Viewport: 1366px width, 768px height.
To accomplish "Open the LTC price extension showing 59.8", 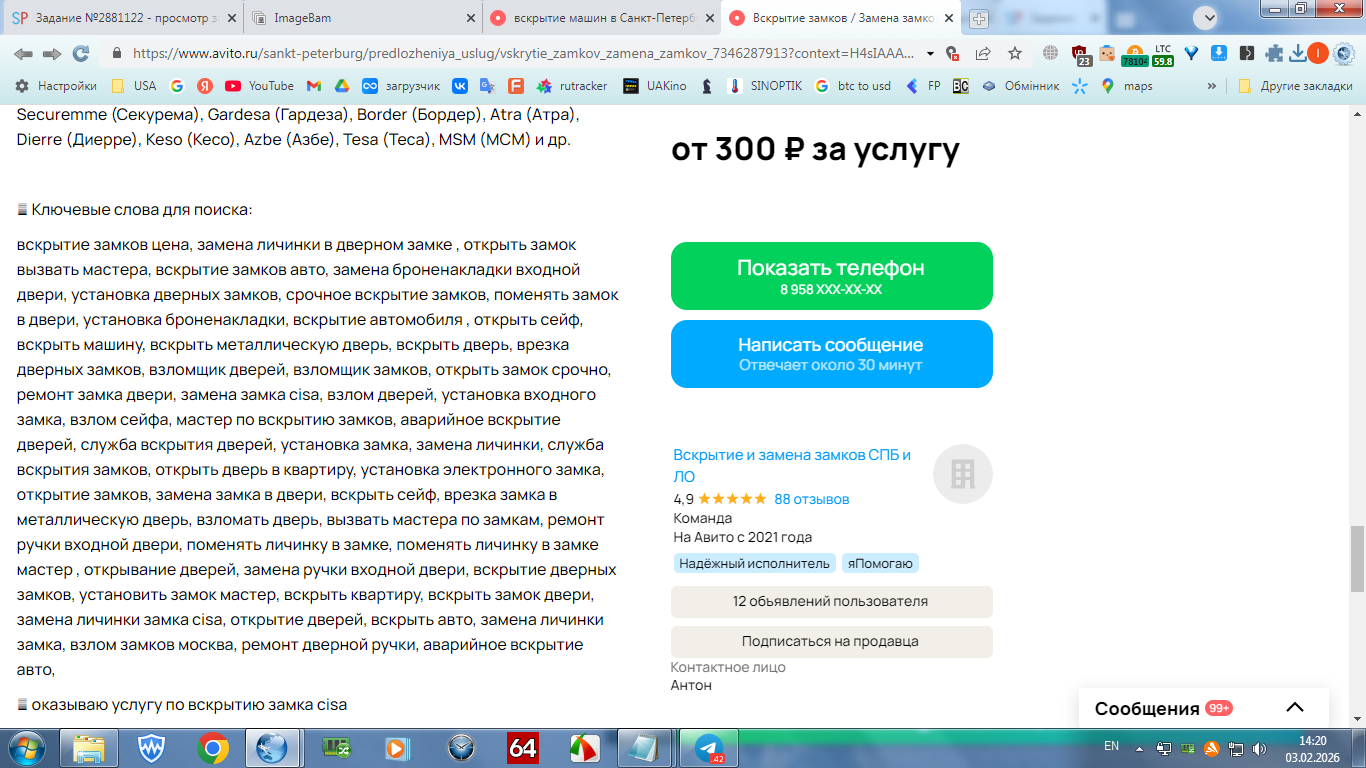I will pyautogui.click(x=1163, y=55).
